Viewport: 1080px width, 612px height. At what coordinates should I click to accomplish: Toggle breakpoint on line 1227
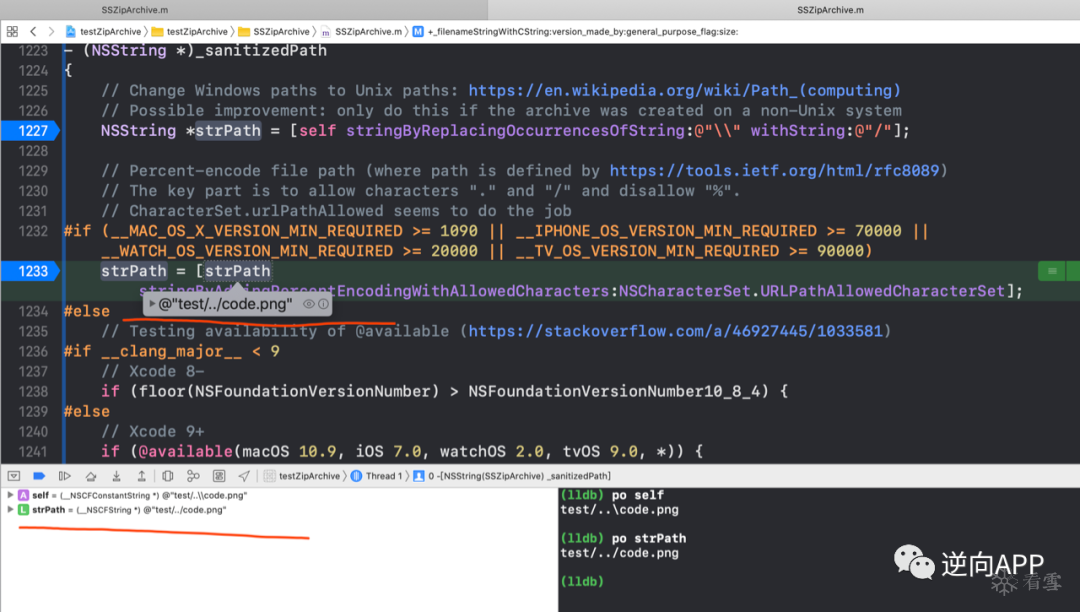pos(30,131)
